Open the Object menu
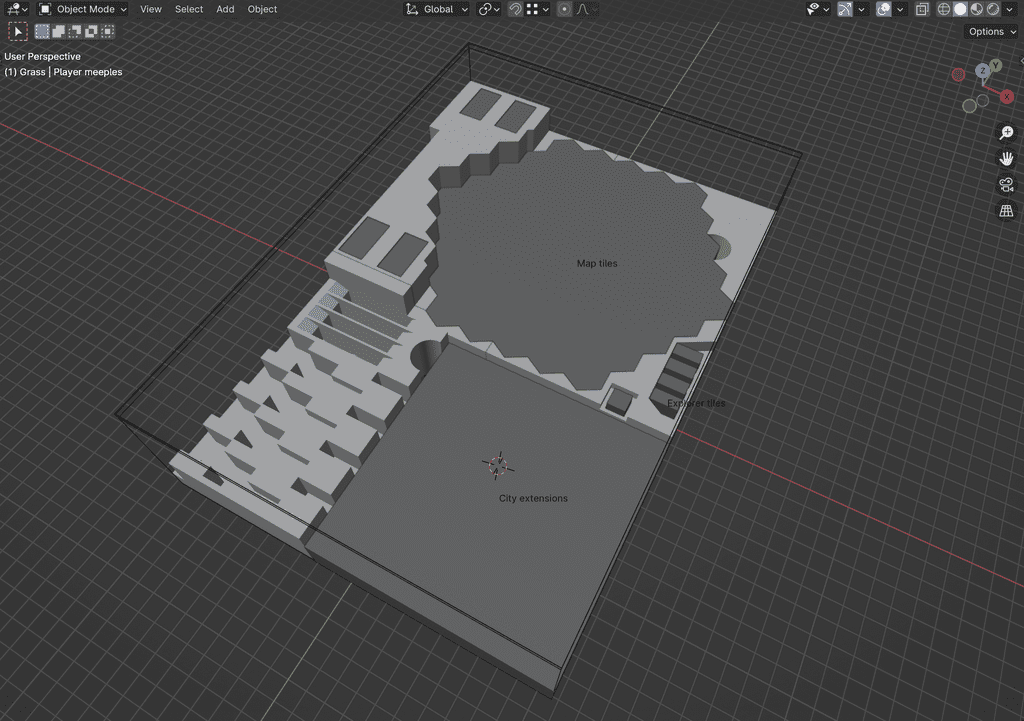1024x721 pixels. (263, 9)
